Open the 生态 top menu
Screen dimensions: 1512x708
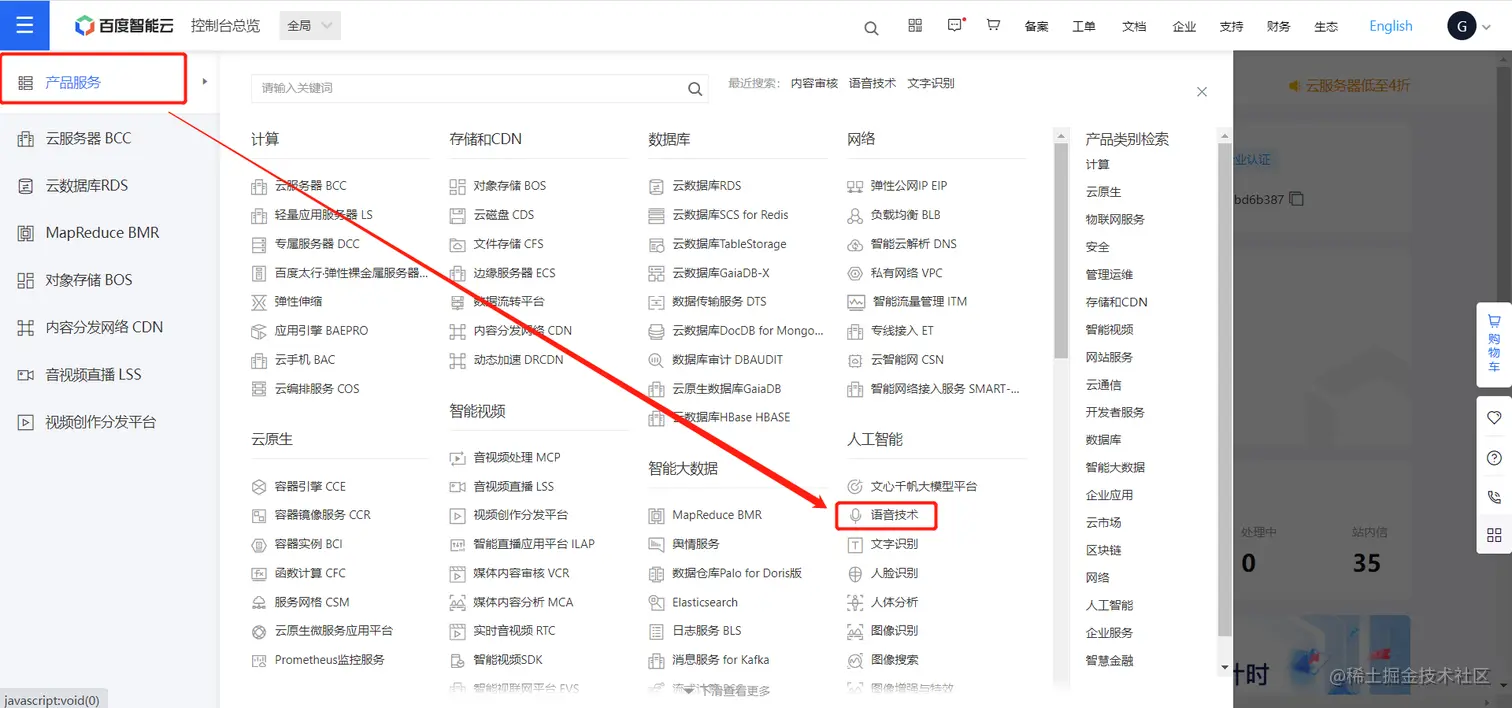click(x=1326, y=27)
